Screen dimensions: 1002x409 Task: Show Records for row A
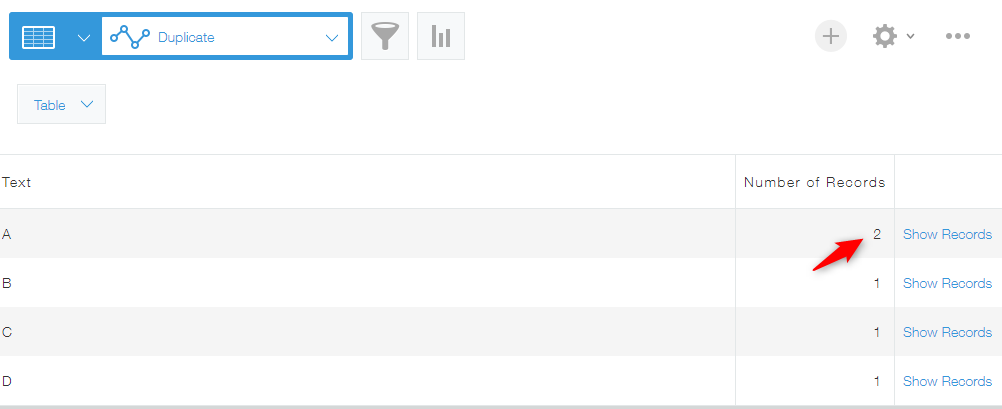point(947,234)
